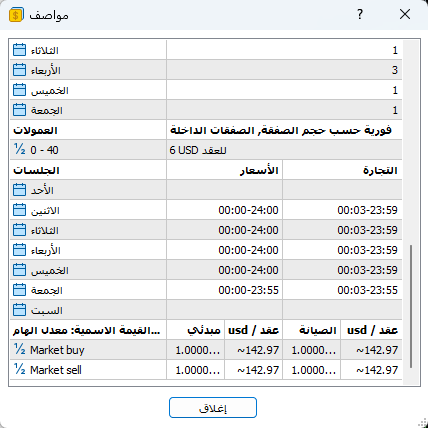
Task: Click ½ icon next to Market sell
Action: [20, 370]
